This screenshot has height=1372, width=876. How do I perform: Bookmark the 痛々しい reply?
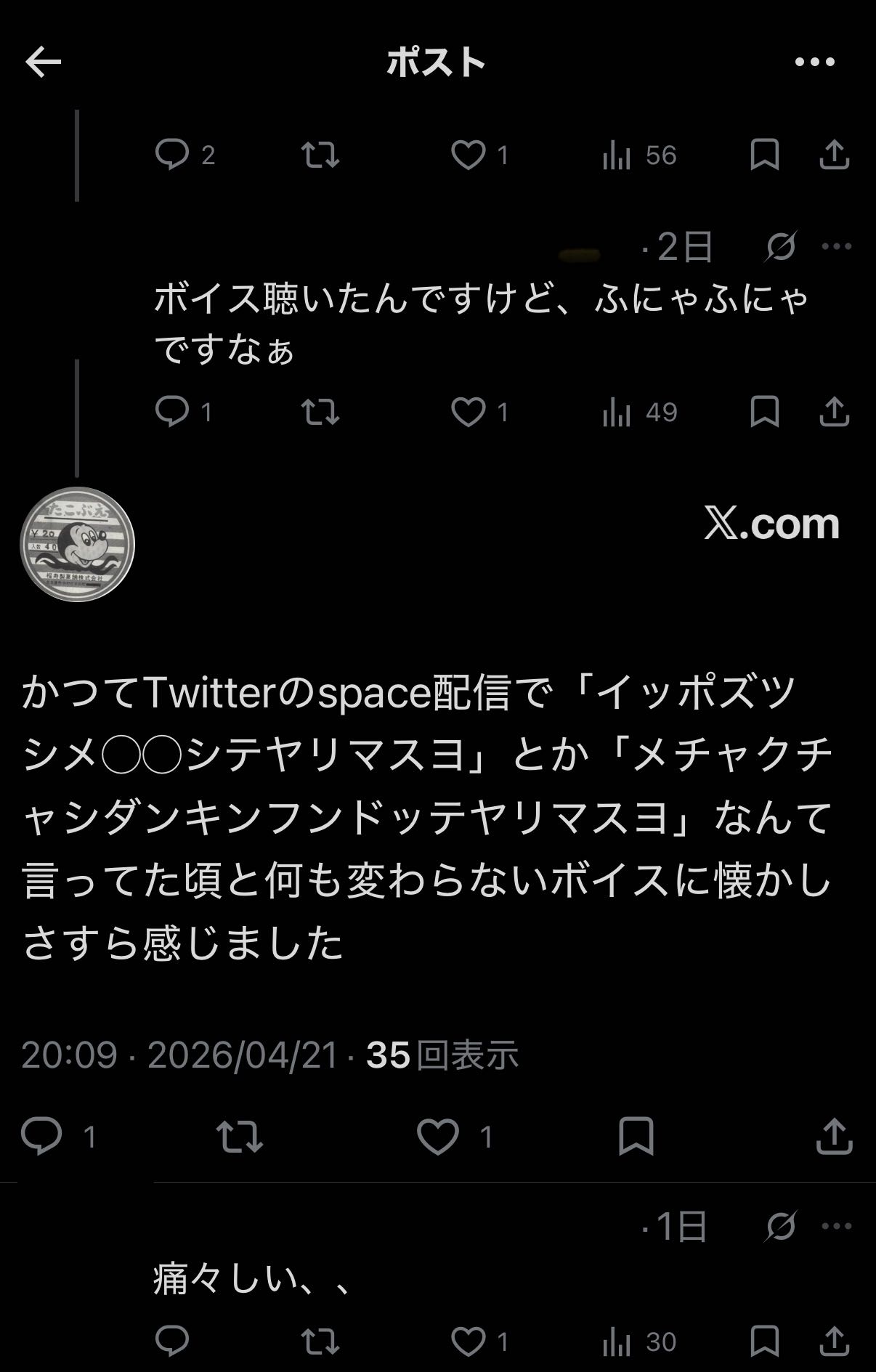tap(764, 1341)
